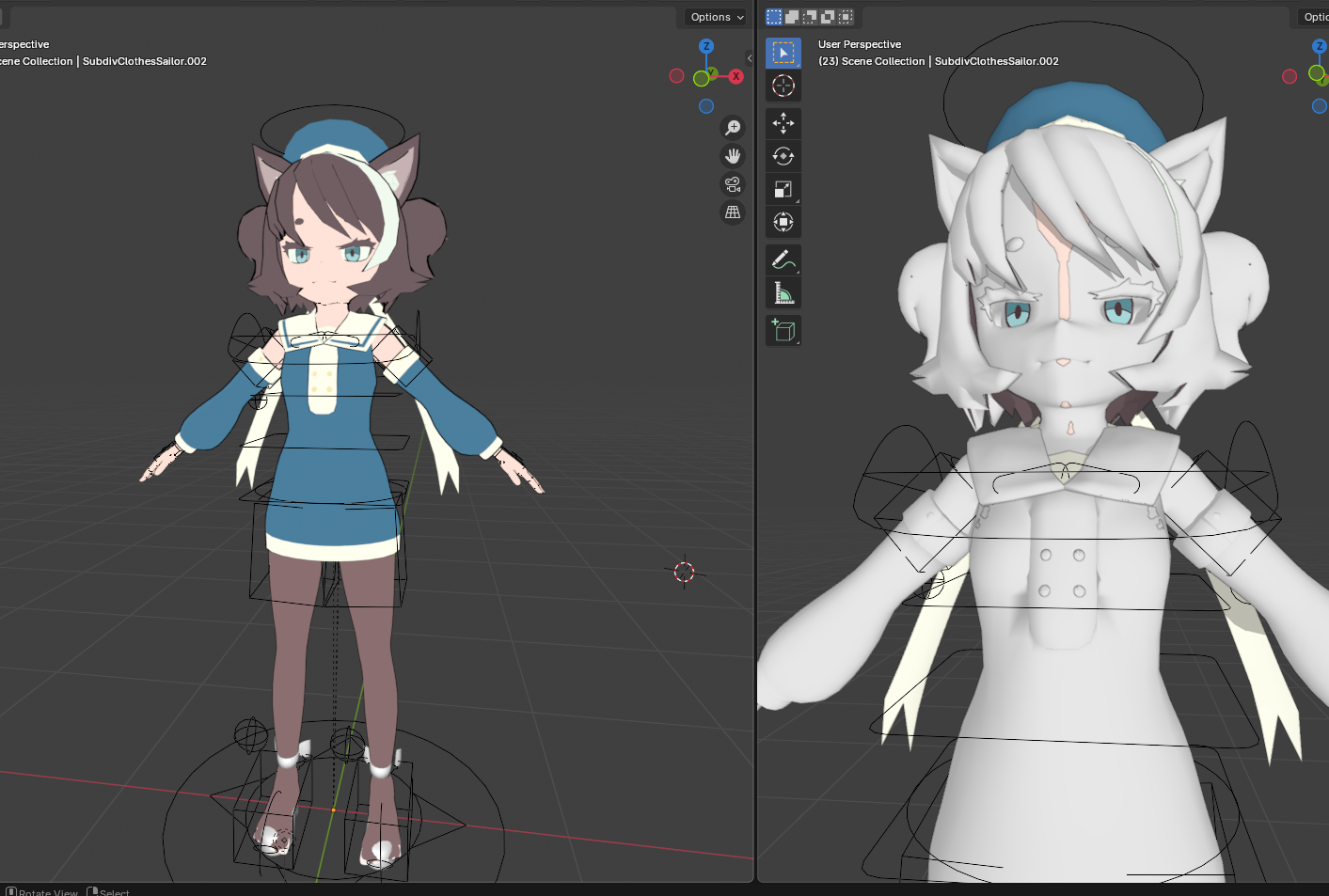Toggle camera view in left viewport
The width and height of the screenshot is (1329, 896).
[x=733, y=184]
